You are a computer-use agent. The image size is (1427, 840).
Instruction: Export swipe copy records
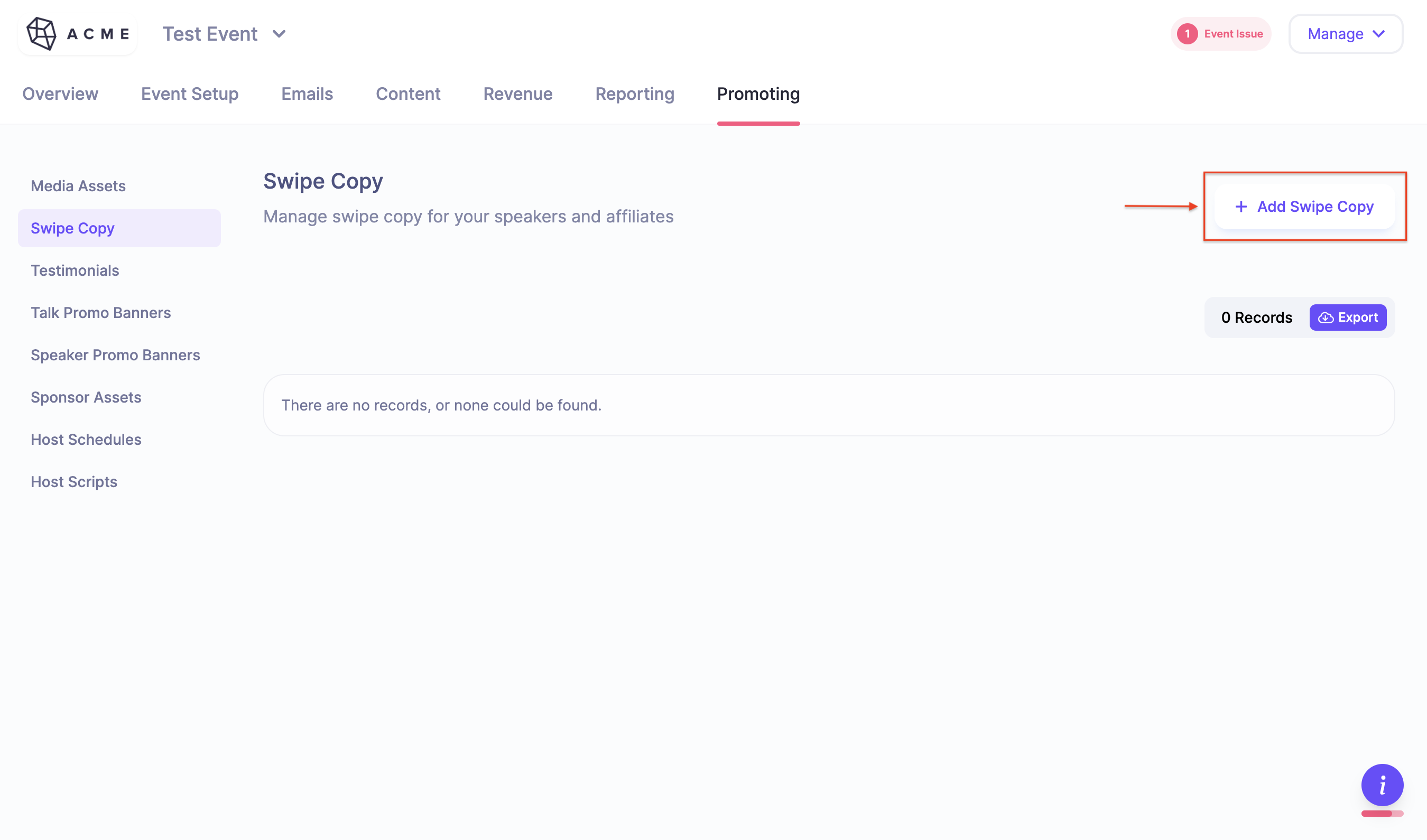(1347, 318)
